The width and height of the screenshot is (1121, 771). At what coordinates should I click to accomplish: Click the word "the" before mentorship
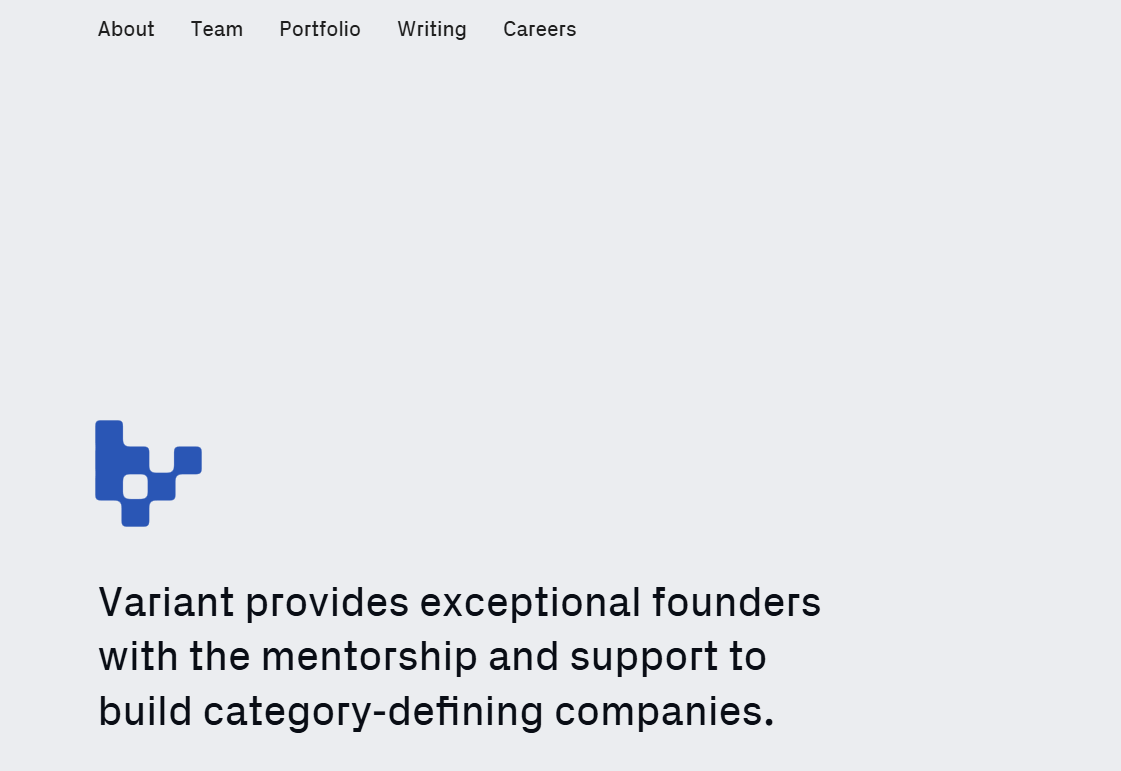coord(220,657)
